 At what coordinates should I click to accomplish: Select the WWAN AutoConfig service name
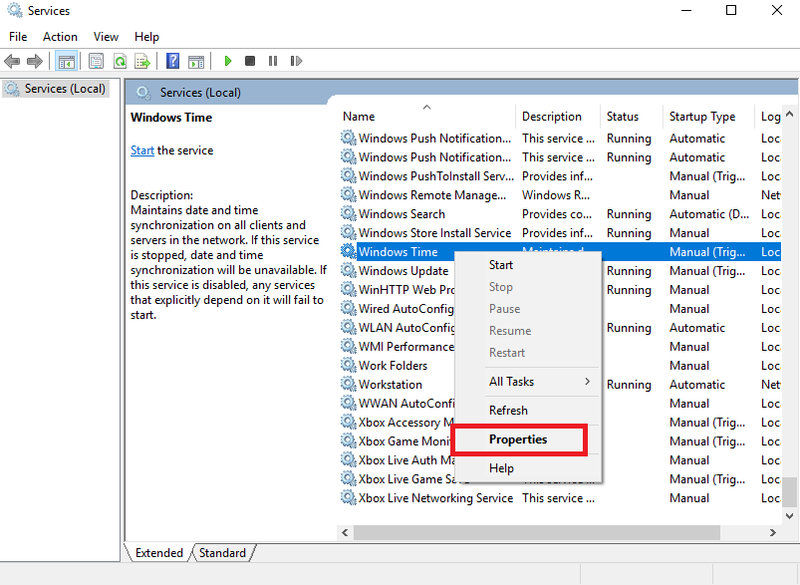pyautogui.click(x=406, y=403)
